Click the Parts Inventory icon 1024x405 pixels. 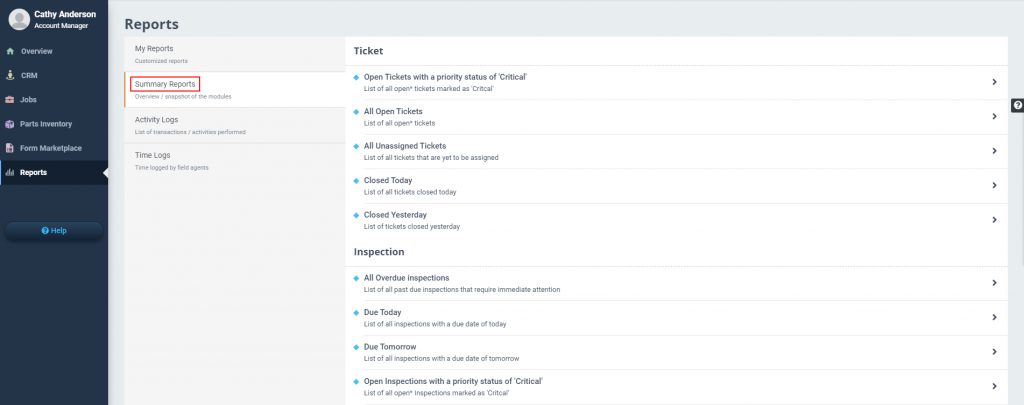[x=10, y=124]
